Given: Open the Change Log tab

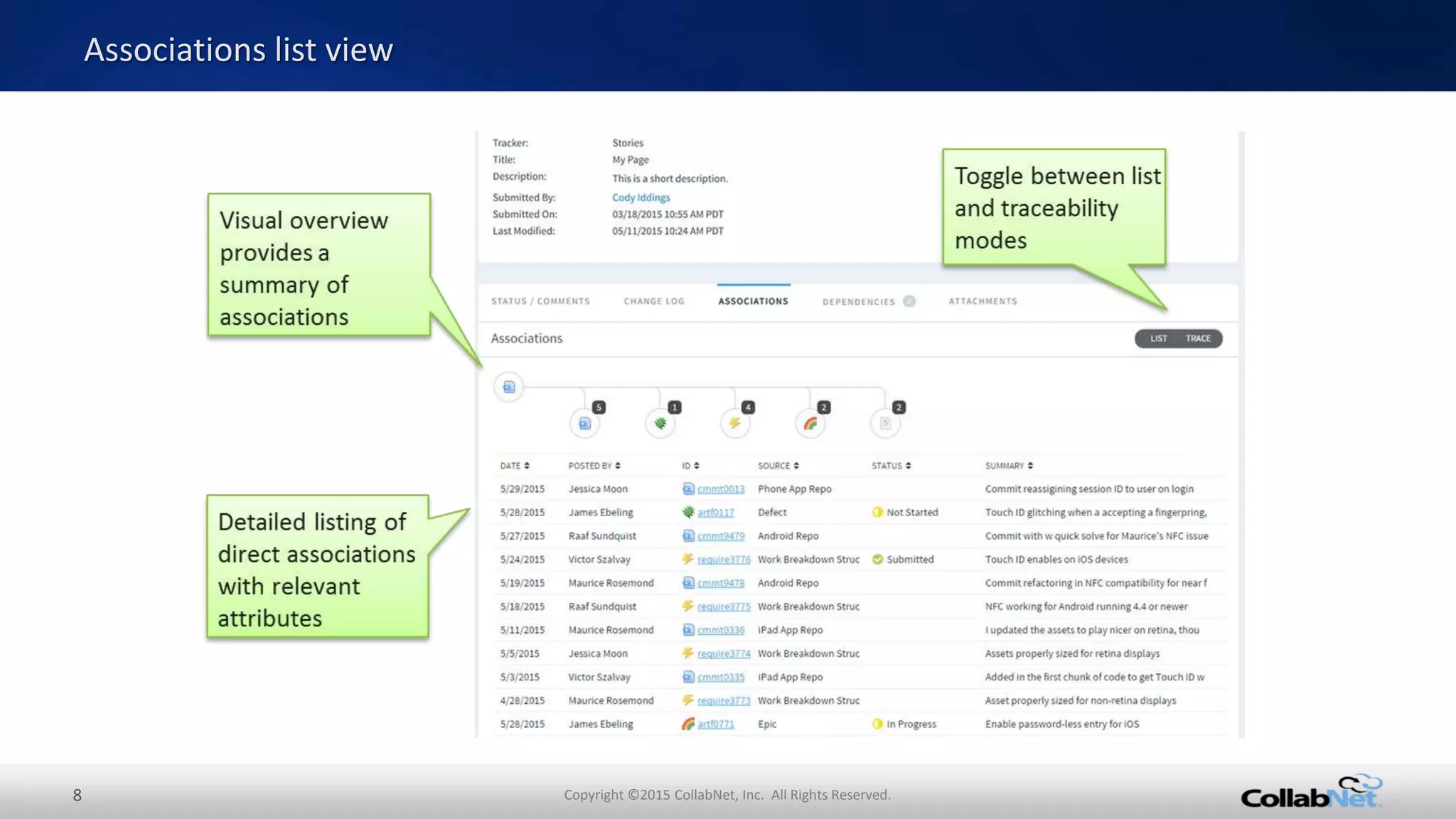Looking at the screenshot, I should point(653,301).
